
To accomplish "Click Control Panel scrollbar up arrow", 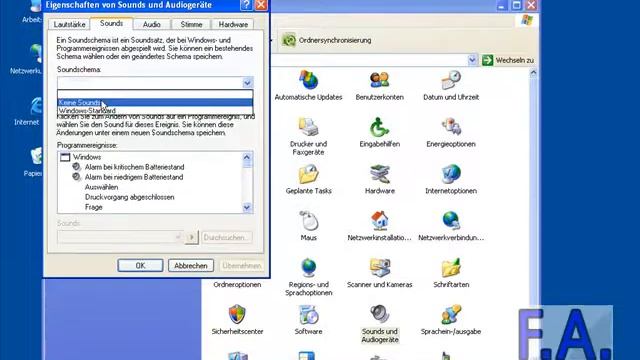I will [533, 73].
